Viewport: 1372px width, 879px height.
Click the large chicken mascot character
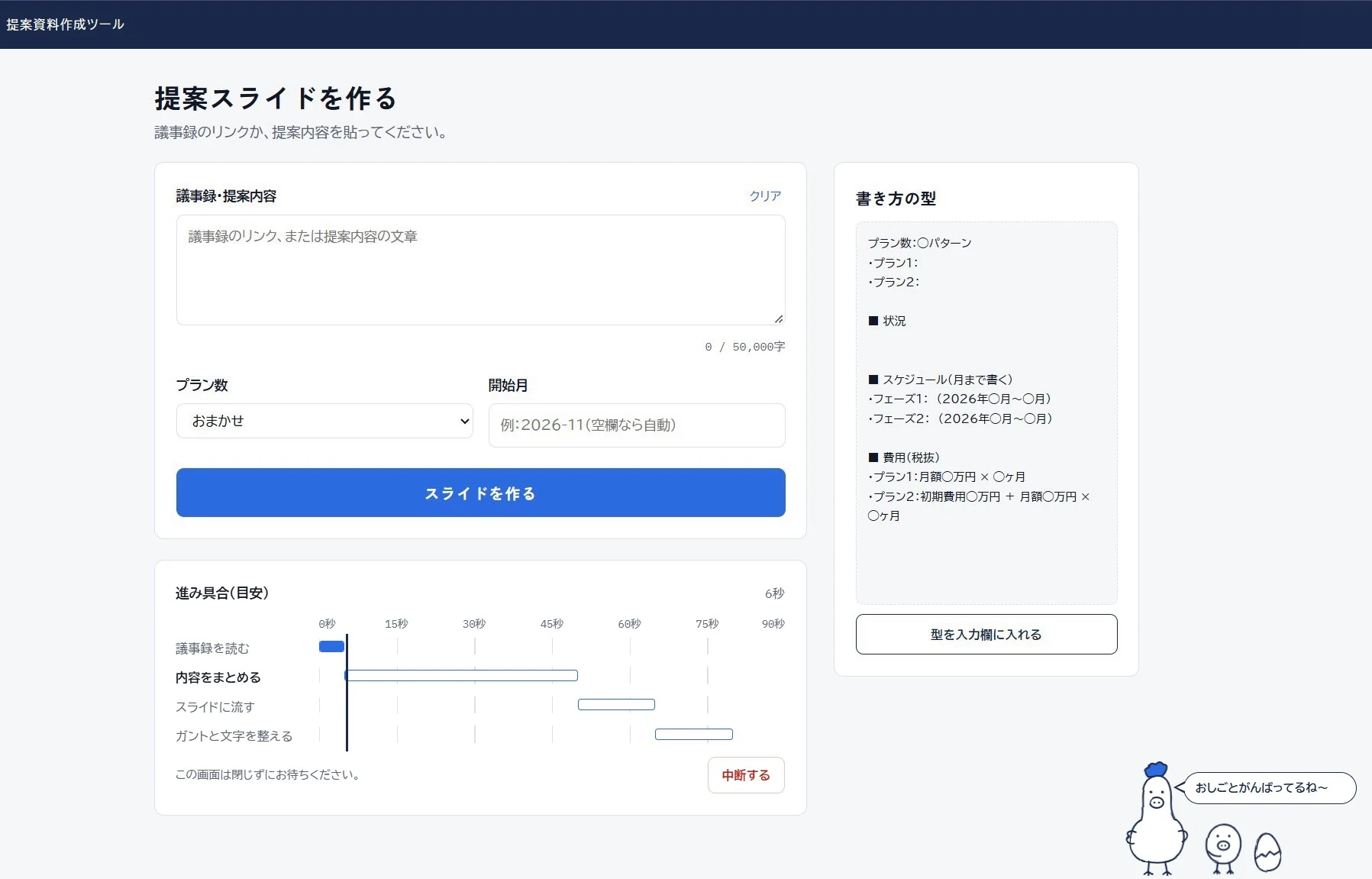point(1157,818)
